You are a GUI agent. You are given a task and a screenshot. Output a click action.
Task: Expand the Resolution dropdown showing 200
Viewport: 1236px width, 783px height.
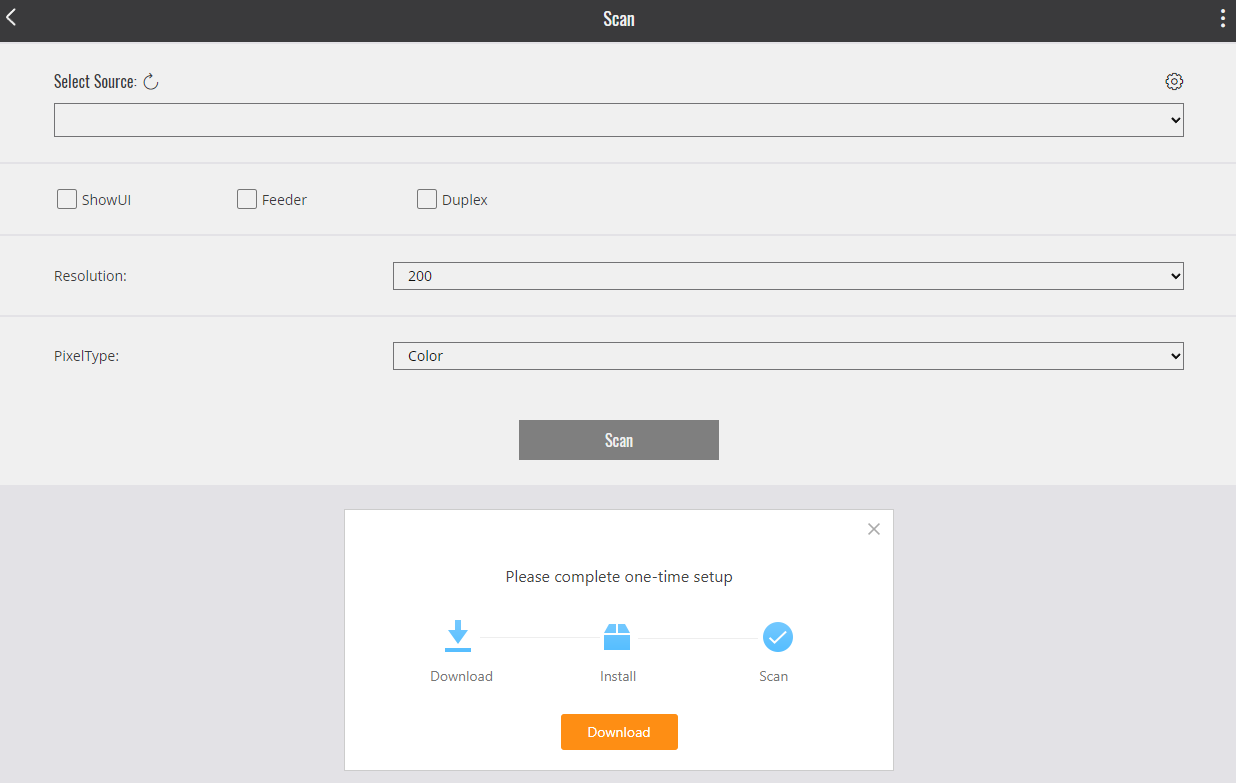788,276
